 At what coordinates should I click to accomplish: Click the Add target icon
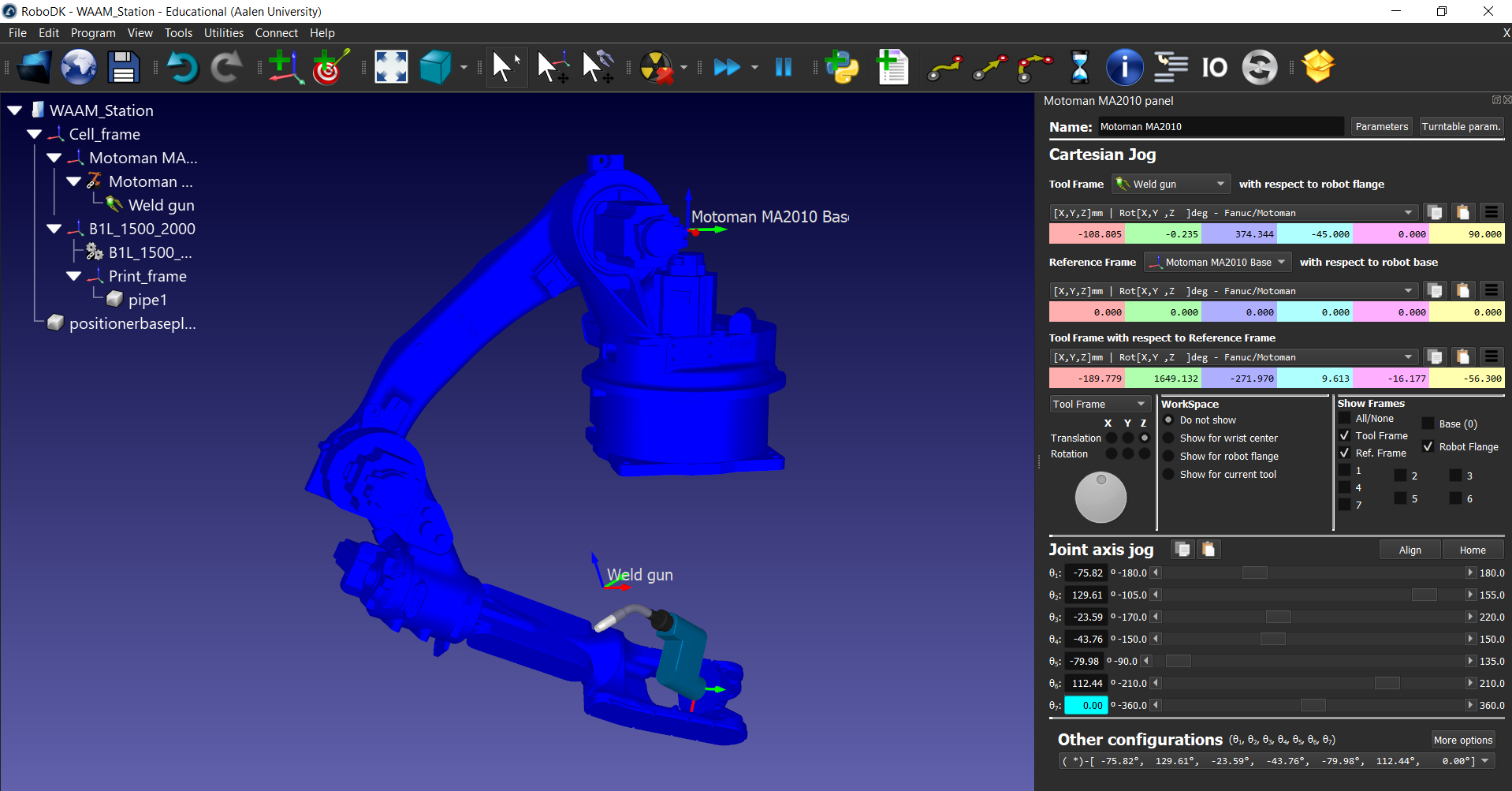330,68
